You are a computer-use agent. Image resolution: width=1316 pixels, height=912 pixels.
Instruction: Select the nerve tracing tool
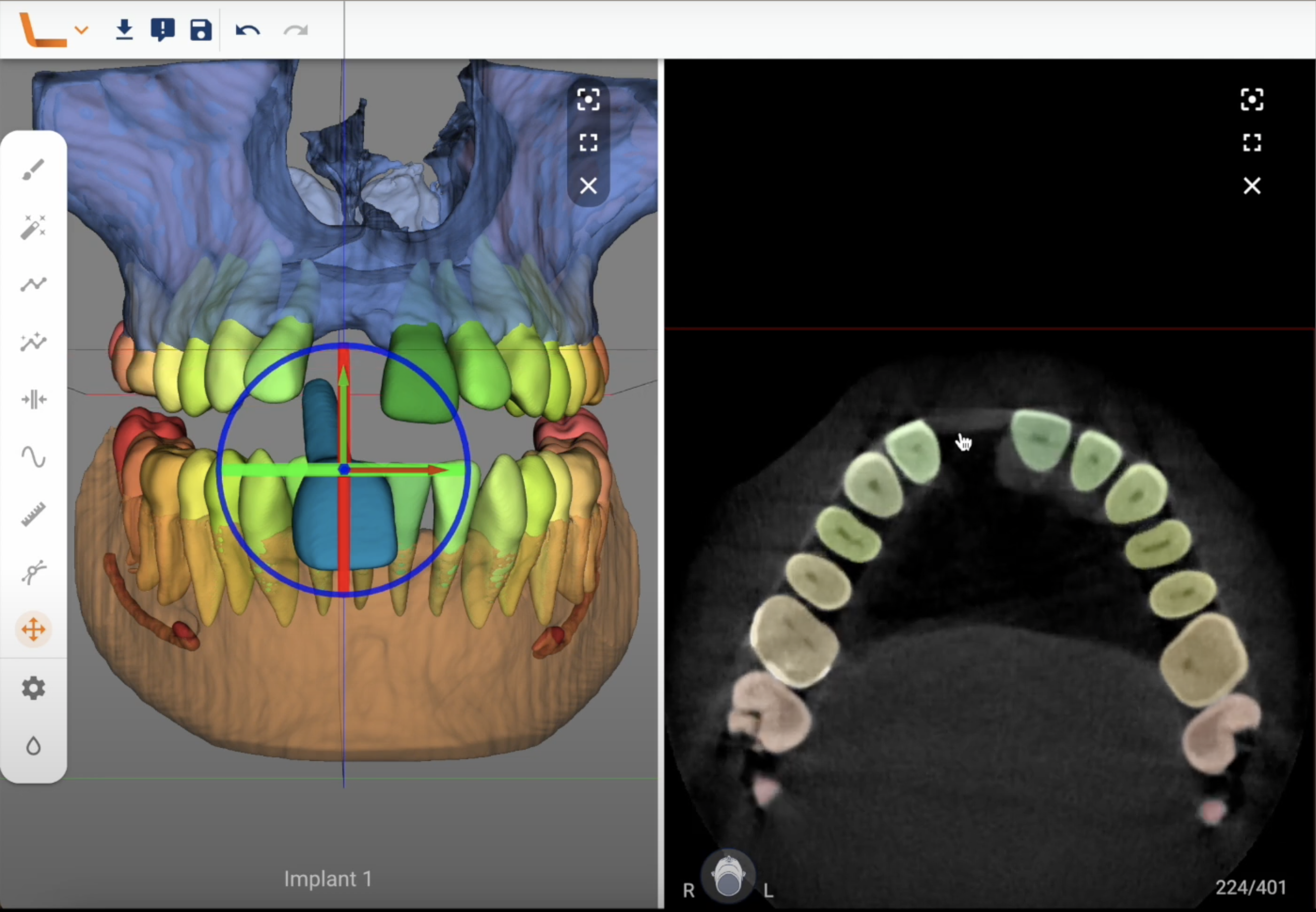click(x=33, y=572)
